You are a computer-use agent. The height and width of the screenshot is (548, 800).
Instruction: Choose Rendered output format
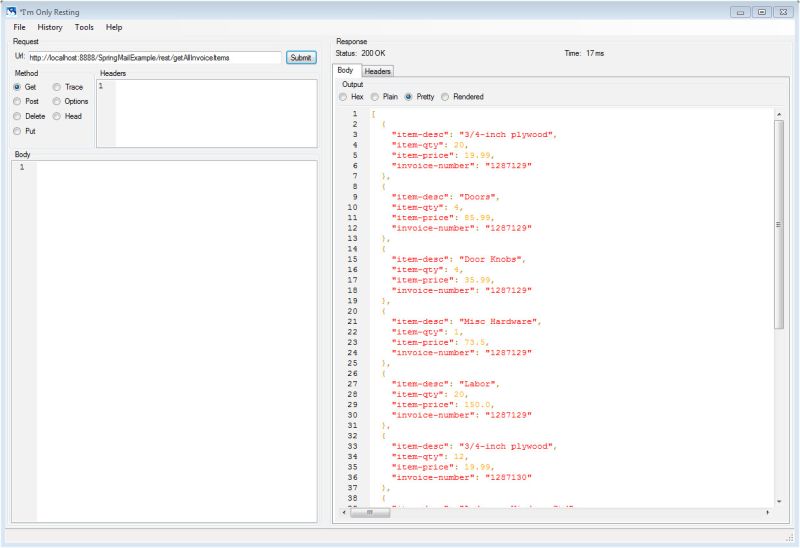462,97
